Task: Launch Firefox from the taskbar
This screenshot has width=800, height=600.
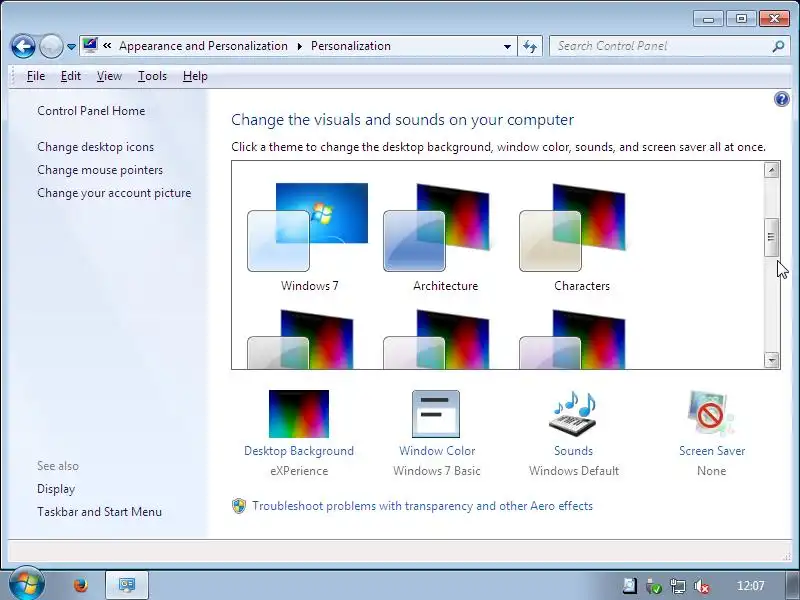Action: tap(80, 585)
